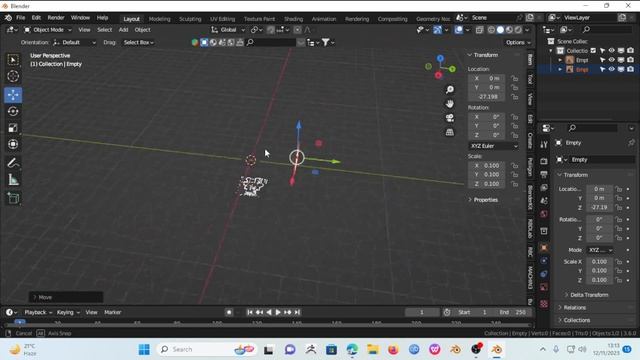640x360 pixels.
Task: Select the Transform tool
Action: pyautogui.click(x=13, y=144)
